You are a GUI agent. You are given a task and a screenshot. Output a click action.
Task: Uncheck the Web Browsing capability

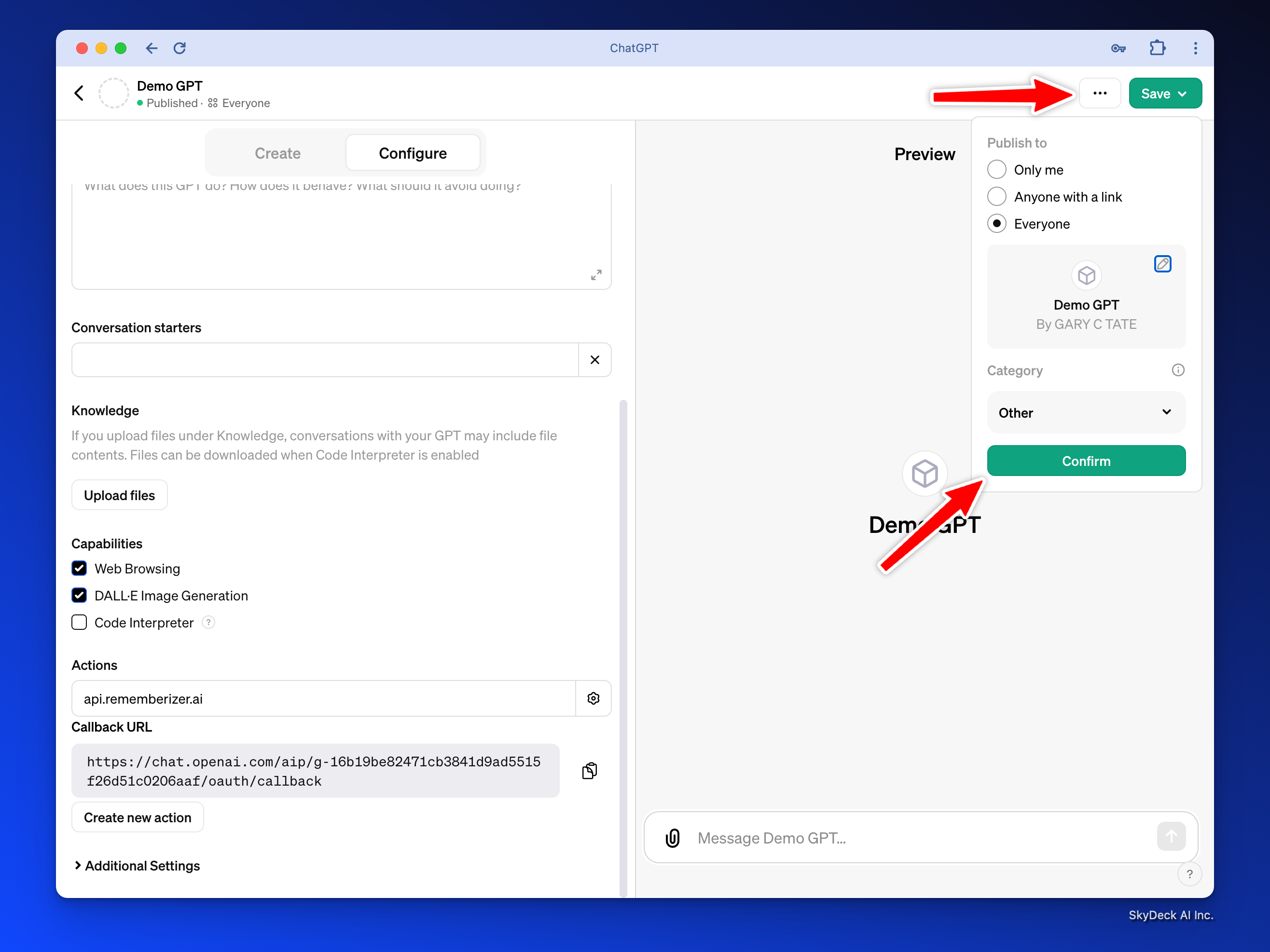79,569
